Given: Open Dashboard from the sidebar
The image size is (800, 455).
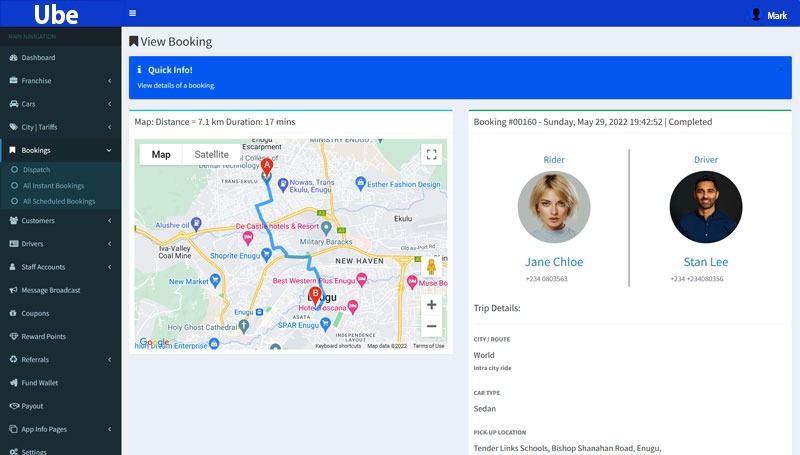Looking at the screenshot, I should coord(38,58).
